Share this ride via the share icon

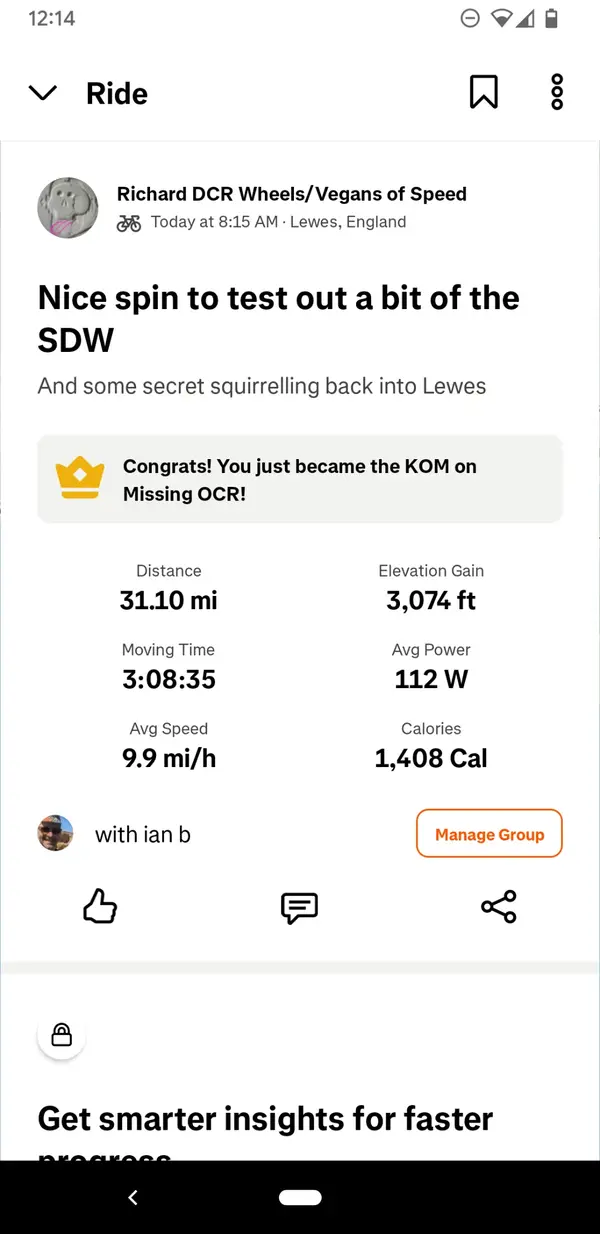pos(499,907)
